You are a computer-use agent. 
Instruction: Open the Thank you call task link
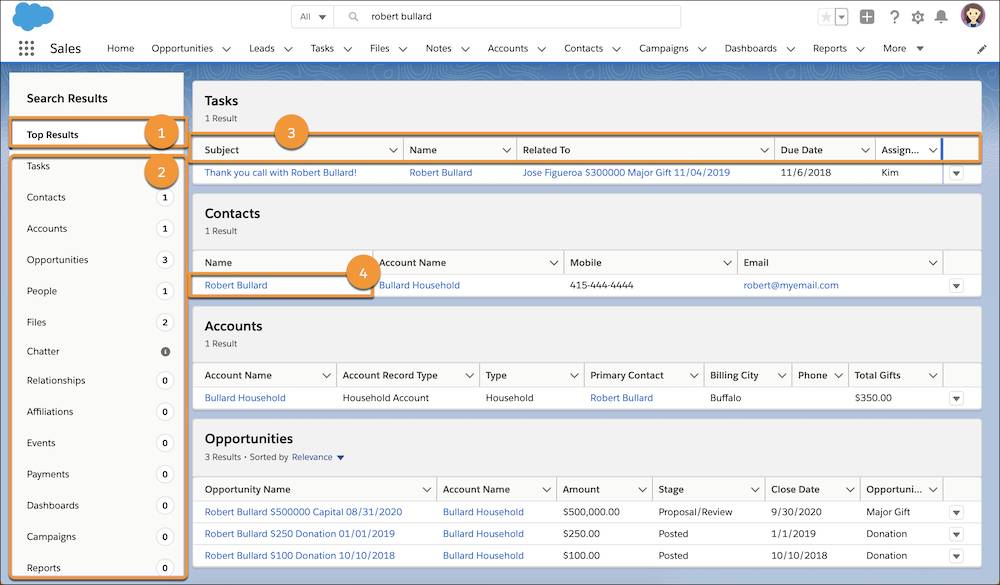click(x=281, y=172)
